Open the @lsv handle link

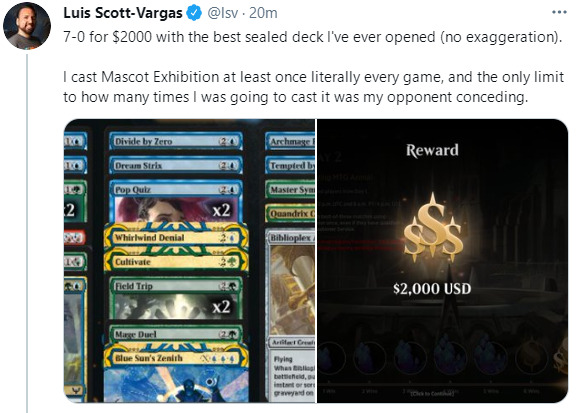223,13
